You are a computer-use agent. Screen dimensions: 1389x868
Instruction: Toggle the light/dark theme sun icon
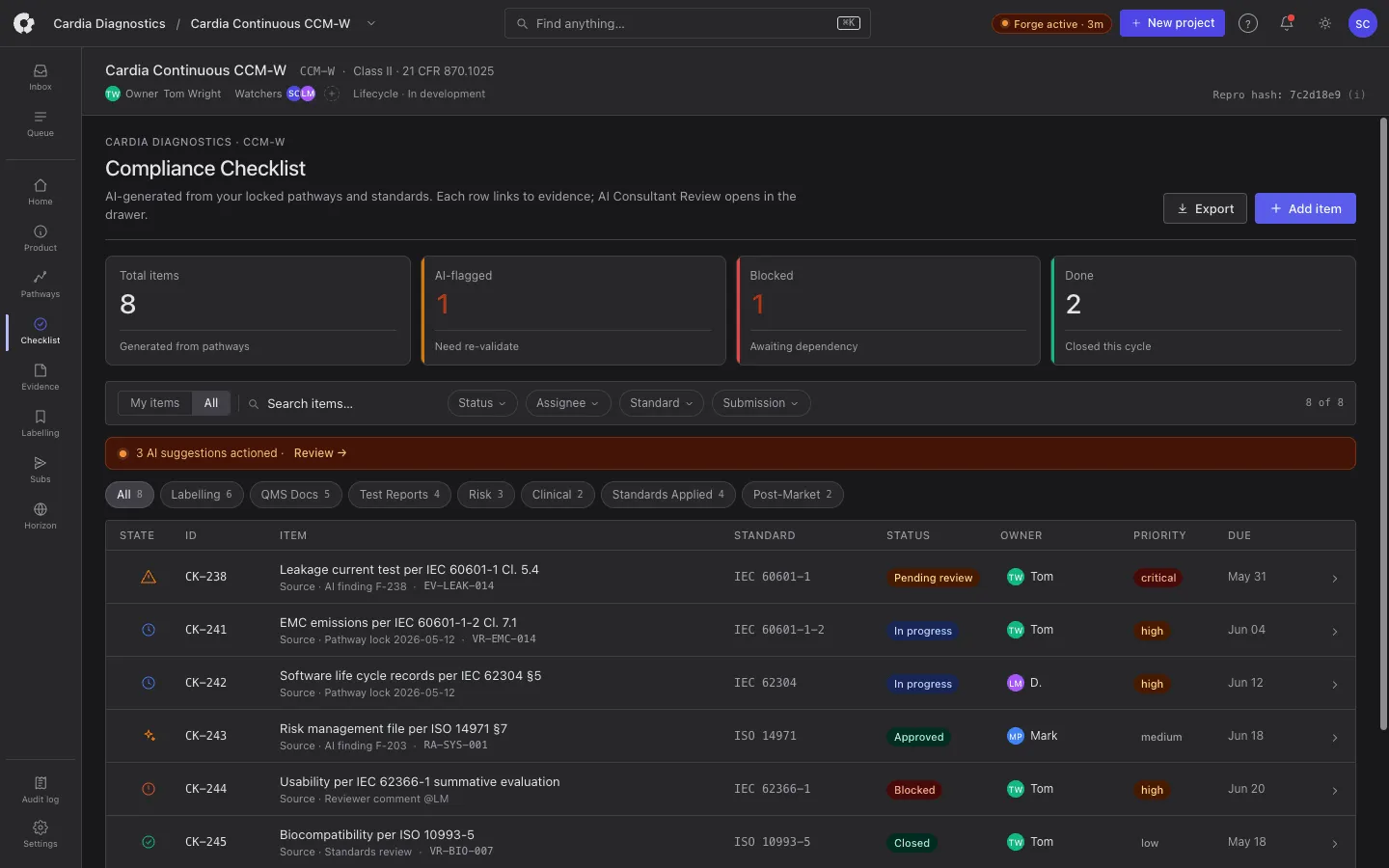pyautogui.click(x=1325, y=23)
